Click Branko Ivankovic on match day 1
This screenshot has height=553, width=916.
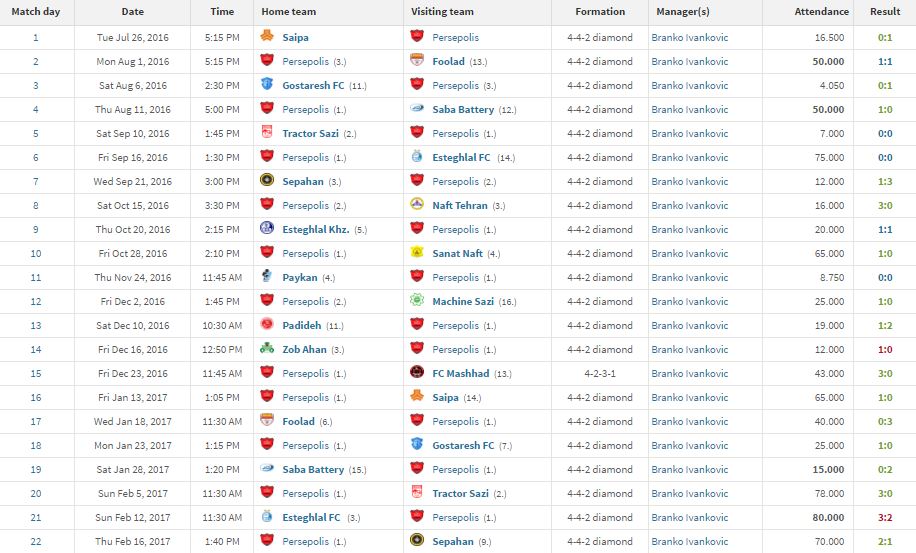pyautogui.click(x=690, y=37)
